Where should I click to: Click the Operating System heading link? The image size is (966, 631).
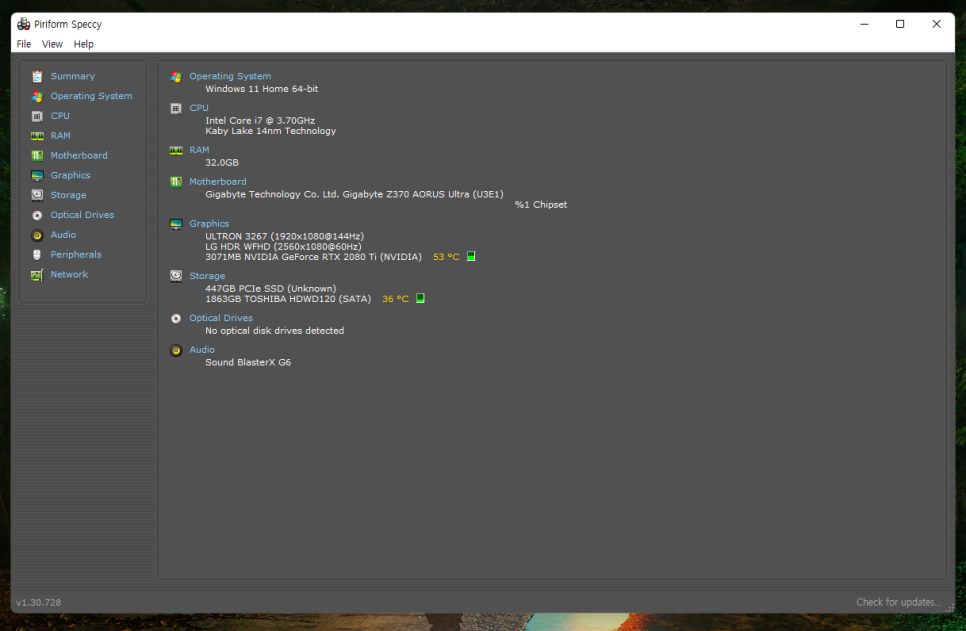[230, 76]
